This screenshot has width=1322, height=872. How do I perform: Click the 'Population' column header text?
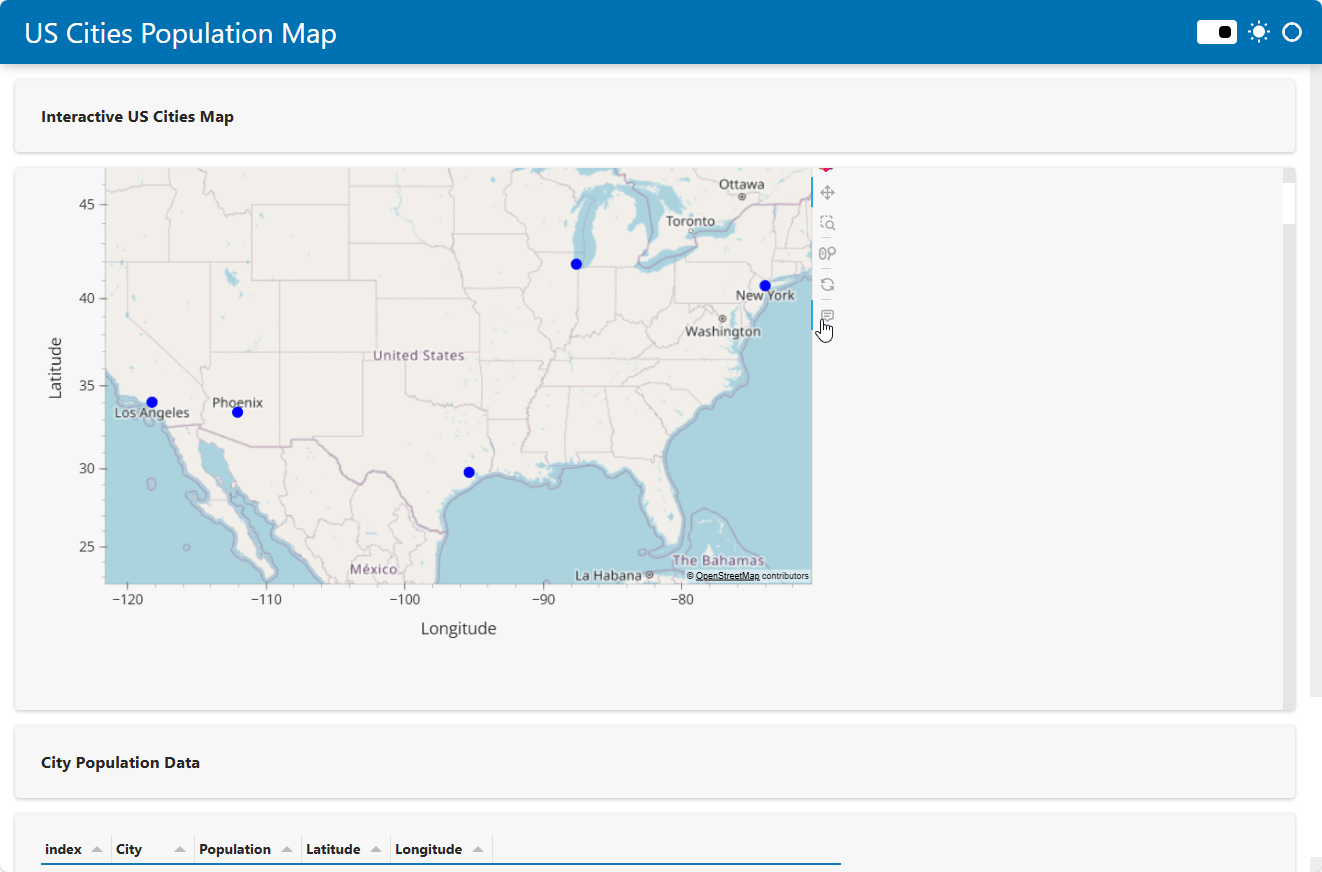tap(235, 849)
